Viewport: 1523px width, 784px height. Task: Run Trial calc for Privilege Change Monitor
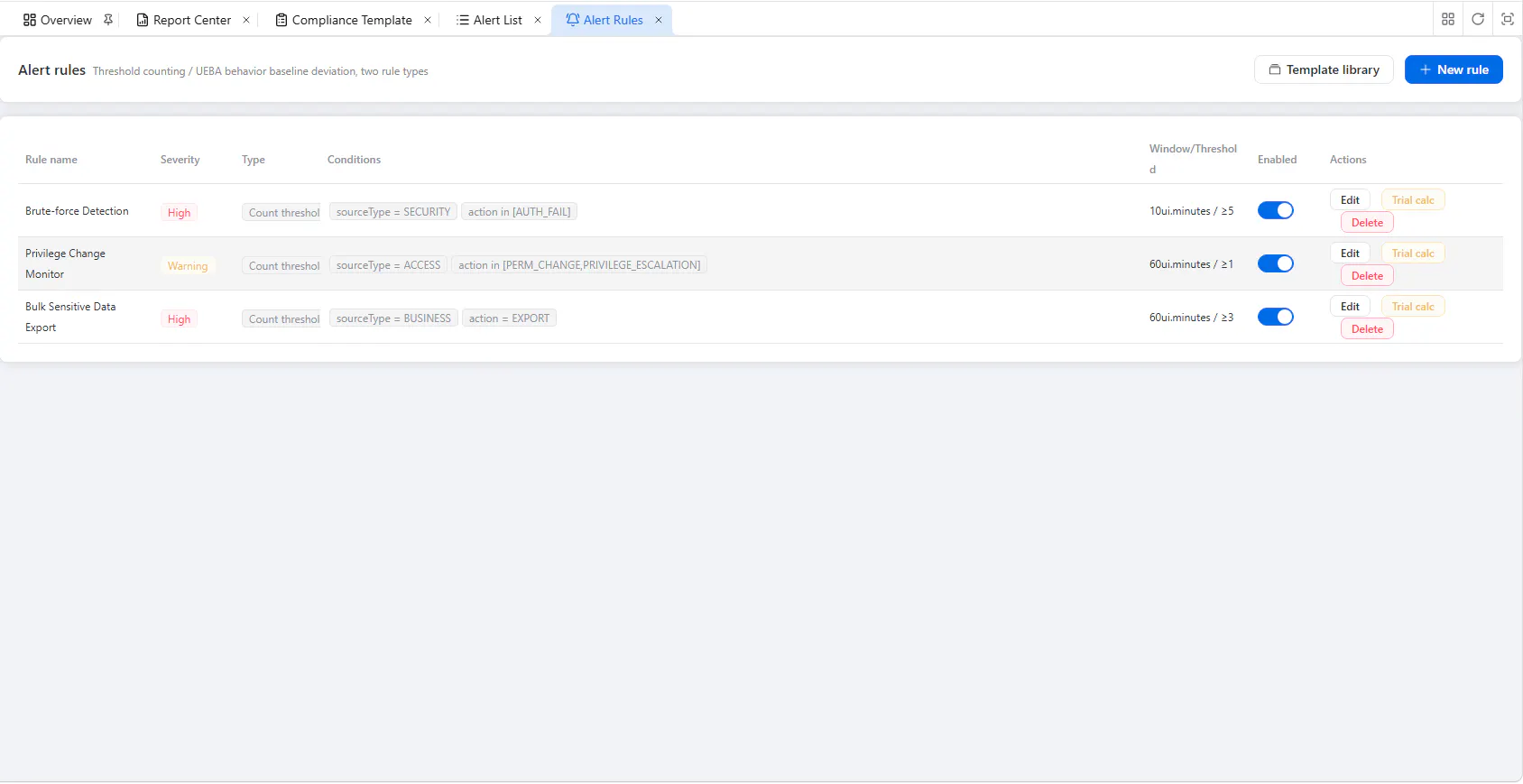(1413, 254)
